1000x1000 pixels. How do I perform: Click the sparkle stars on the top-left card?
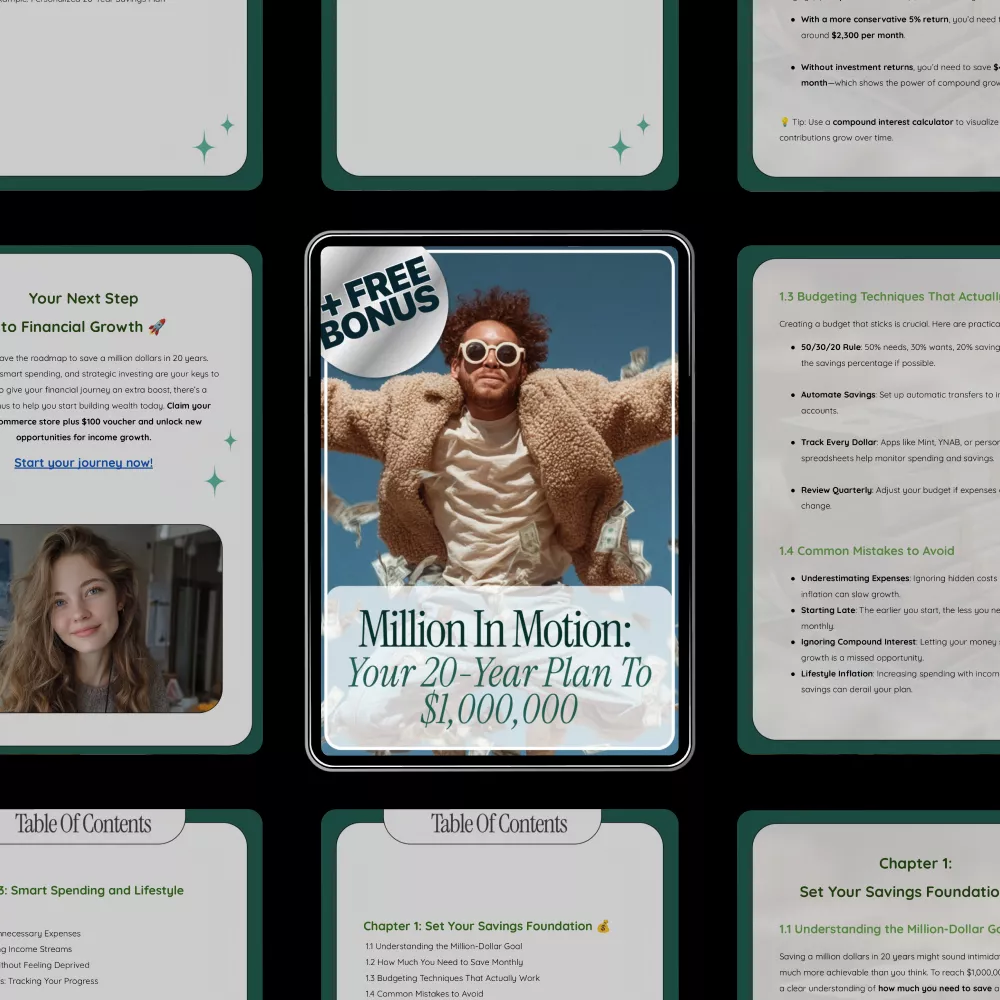coord(212,140)
